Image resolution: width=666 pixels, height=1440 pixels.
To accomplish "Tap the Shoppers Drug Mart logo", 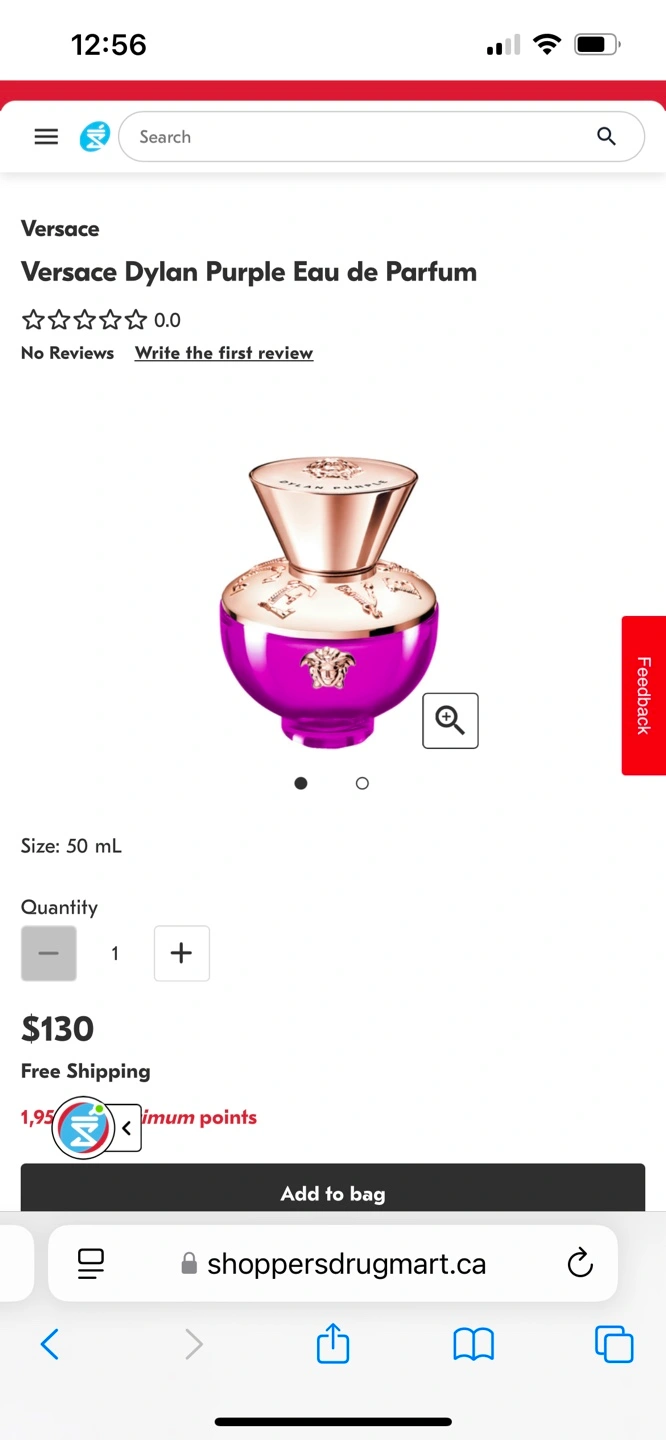I will (x=95, y=136).
